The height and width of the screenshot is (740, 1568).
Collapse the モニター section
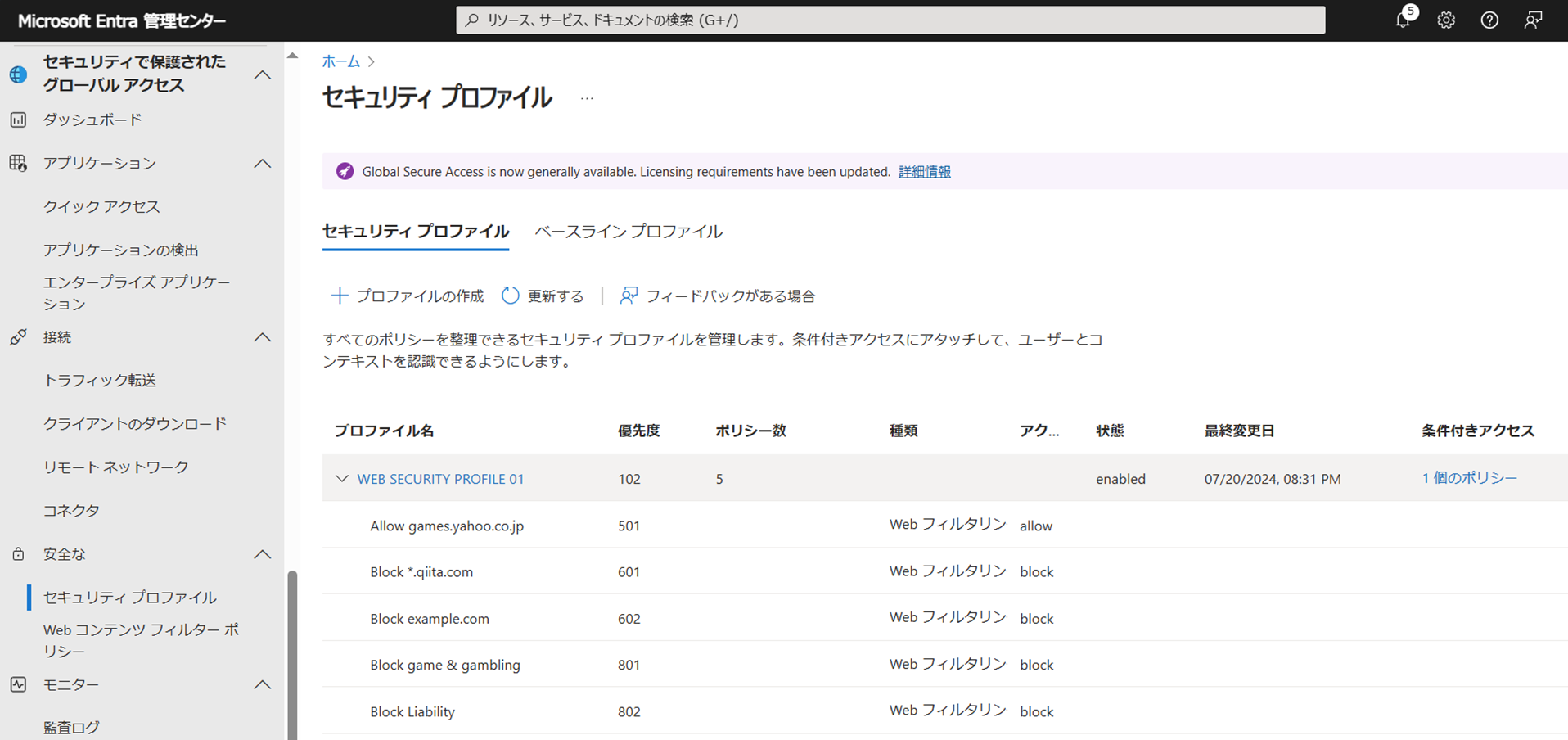tap(262, 684)
